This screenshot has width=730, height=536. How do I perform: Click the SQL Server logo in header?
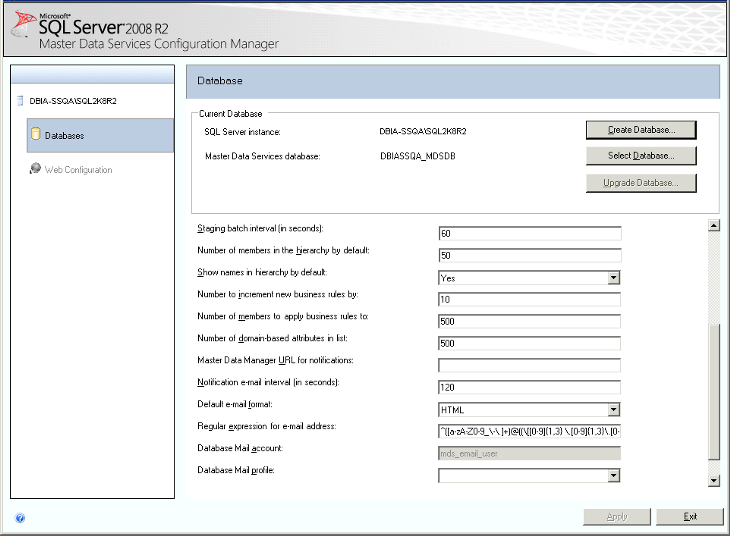pyautogui.click(x=24, y=24)
